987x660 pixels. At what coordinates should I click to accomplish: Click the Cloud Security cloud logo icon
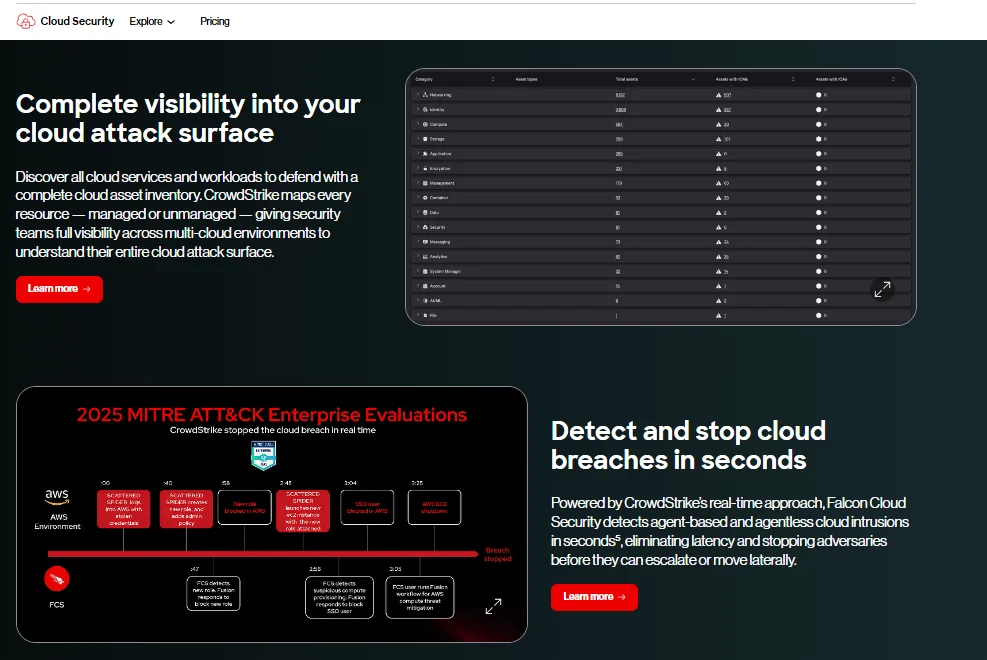coord(26,21)
